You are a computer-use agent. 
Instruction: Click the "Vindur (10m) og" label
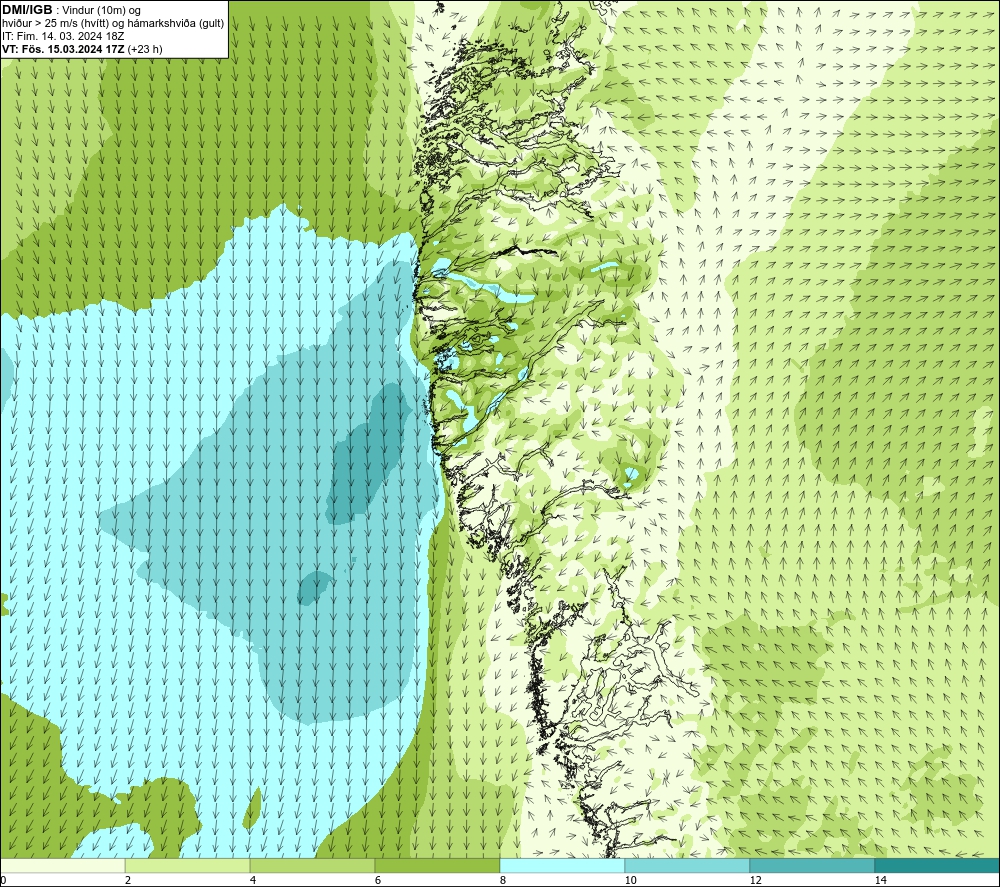click(x=101, y=11)
